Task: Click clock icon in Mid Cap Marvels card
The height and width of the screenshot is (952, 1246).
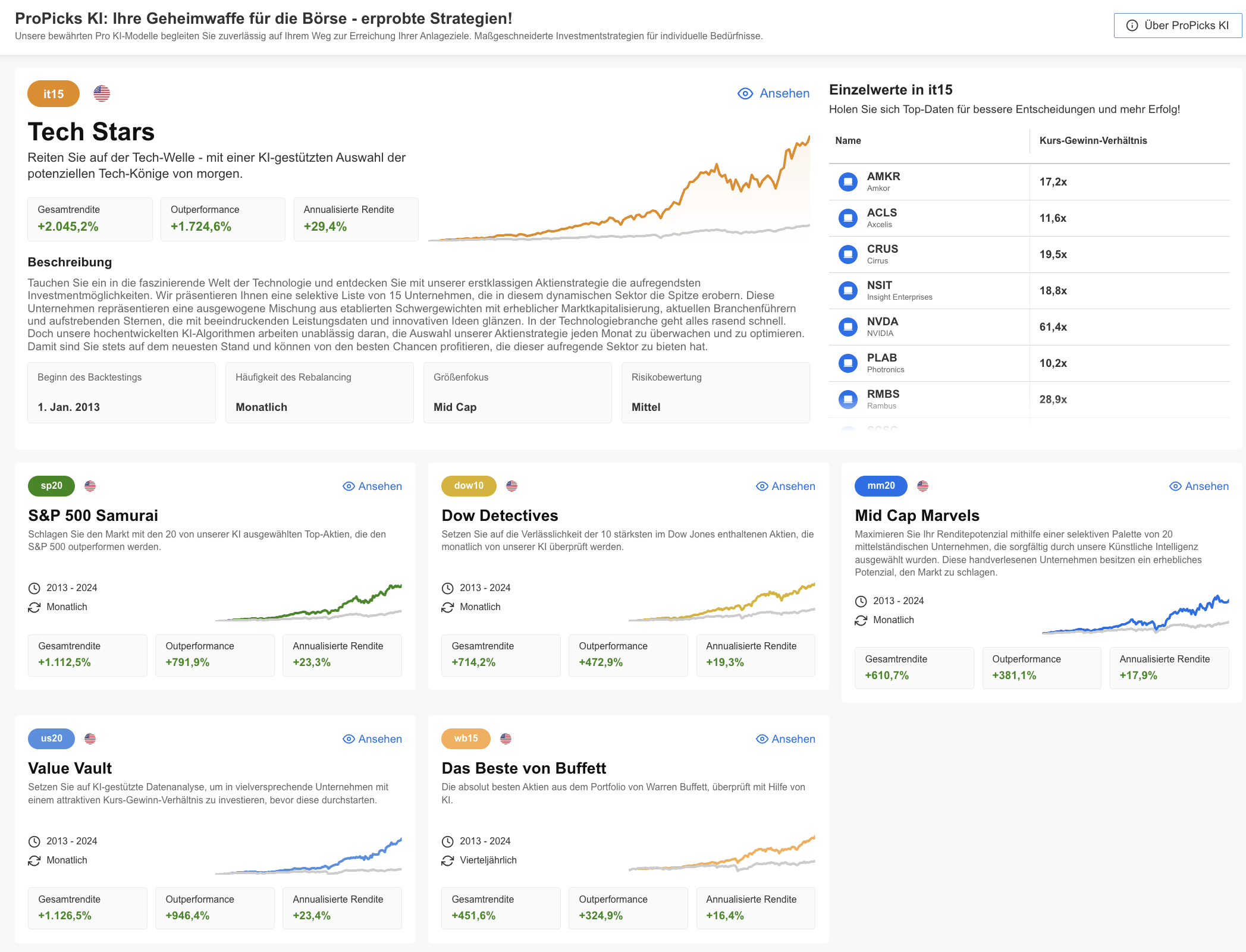Action: coord(861,601)
